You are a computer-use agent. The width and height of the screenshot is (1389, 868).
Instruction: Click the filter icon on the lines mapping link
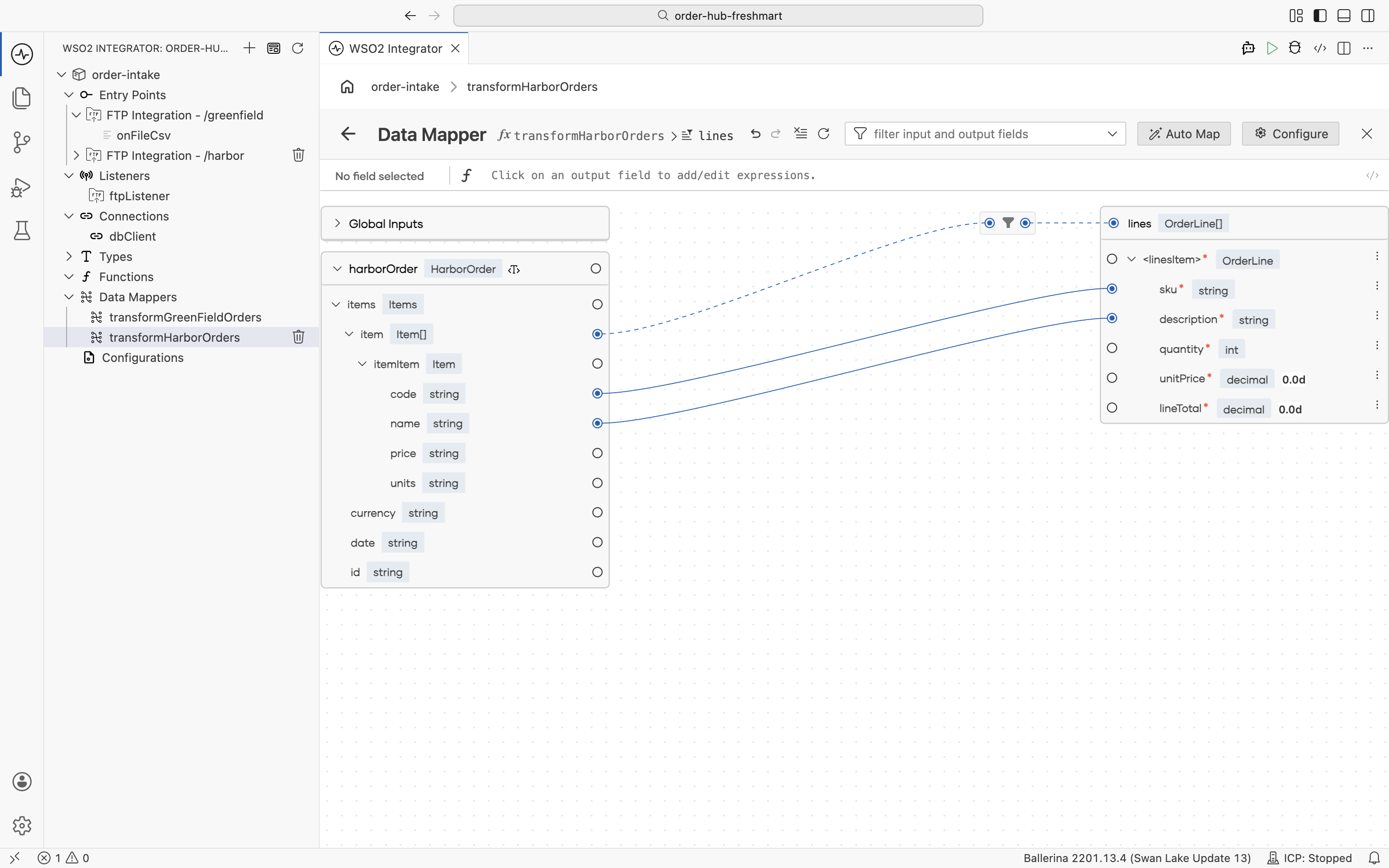(x=1008, y=223)
